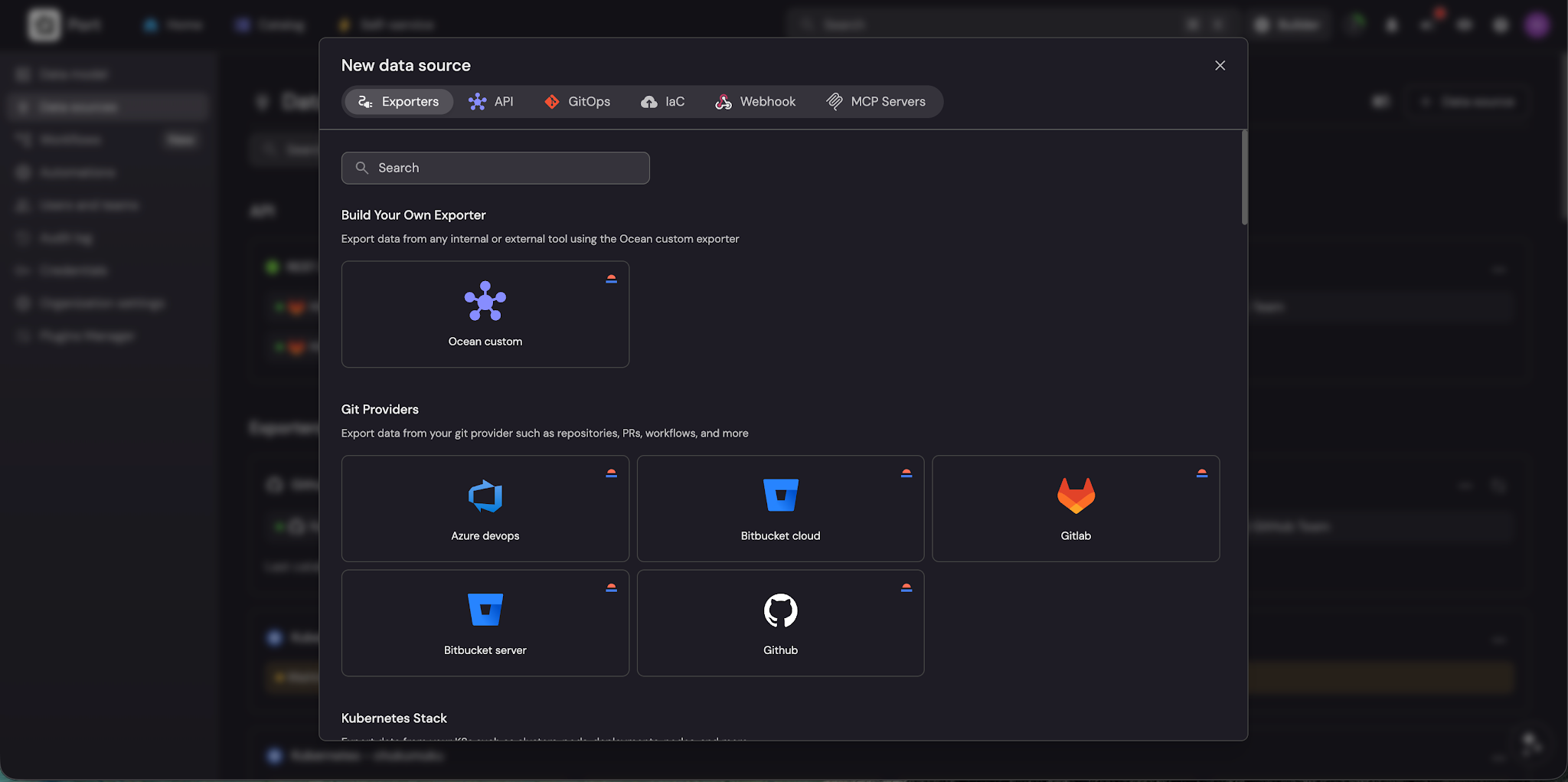Viewport: 1568px width, 782px height.
Task: Choose the Azure devops exporter
Action: (x=485, y=509)
